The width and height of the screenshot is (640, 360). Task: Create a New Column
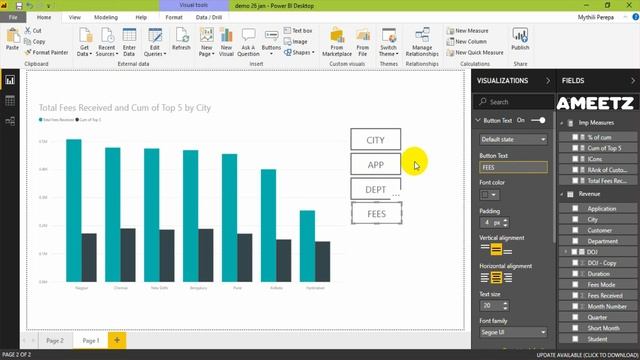pos(467,42)
